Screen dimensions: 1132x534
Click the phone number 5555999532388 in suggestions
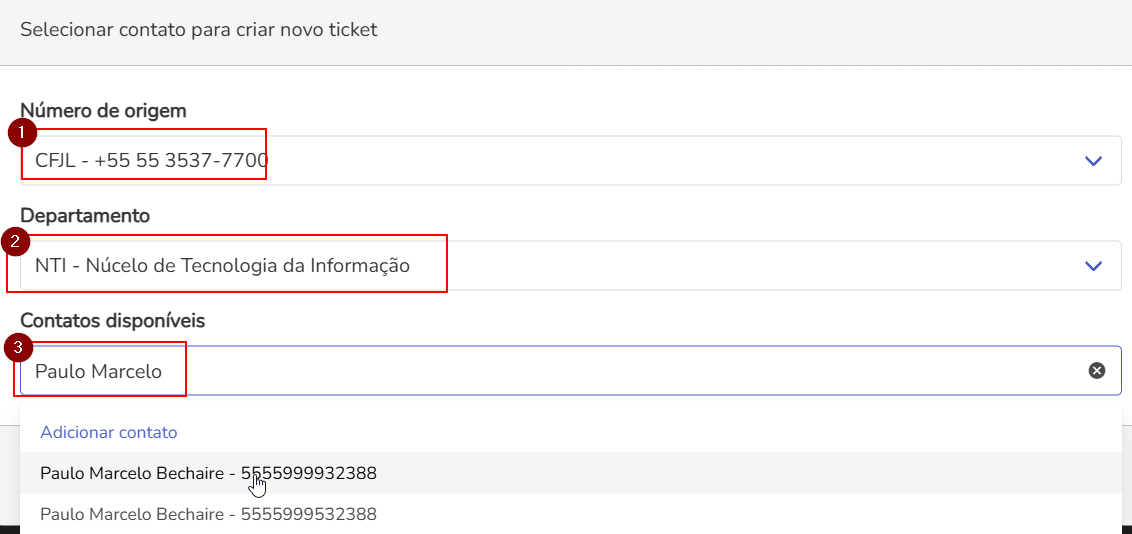(309, 515)
